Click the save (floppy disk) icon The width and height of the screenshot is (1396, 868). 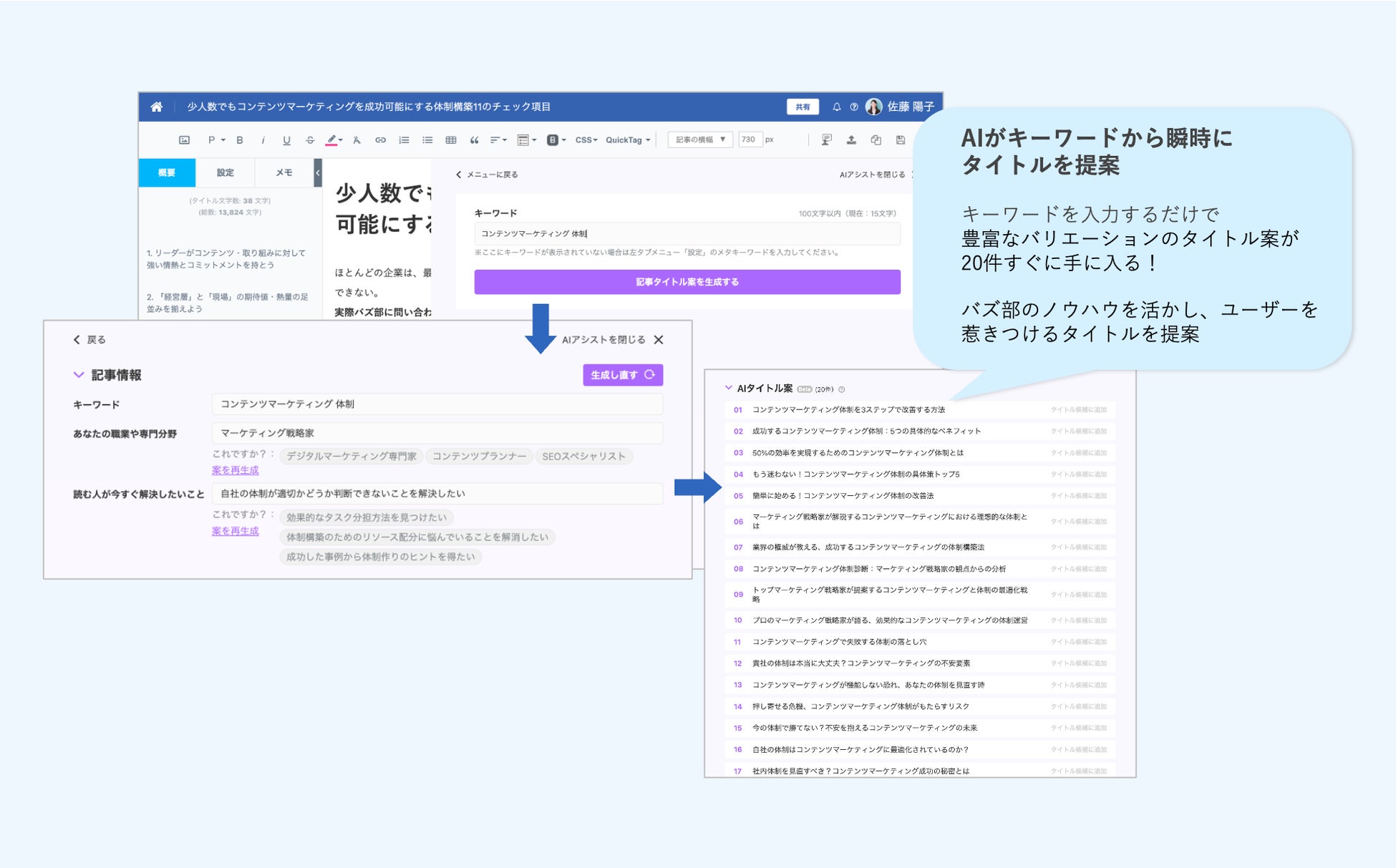tap(901, 140)
